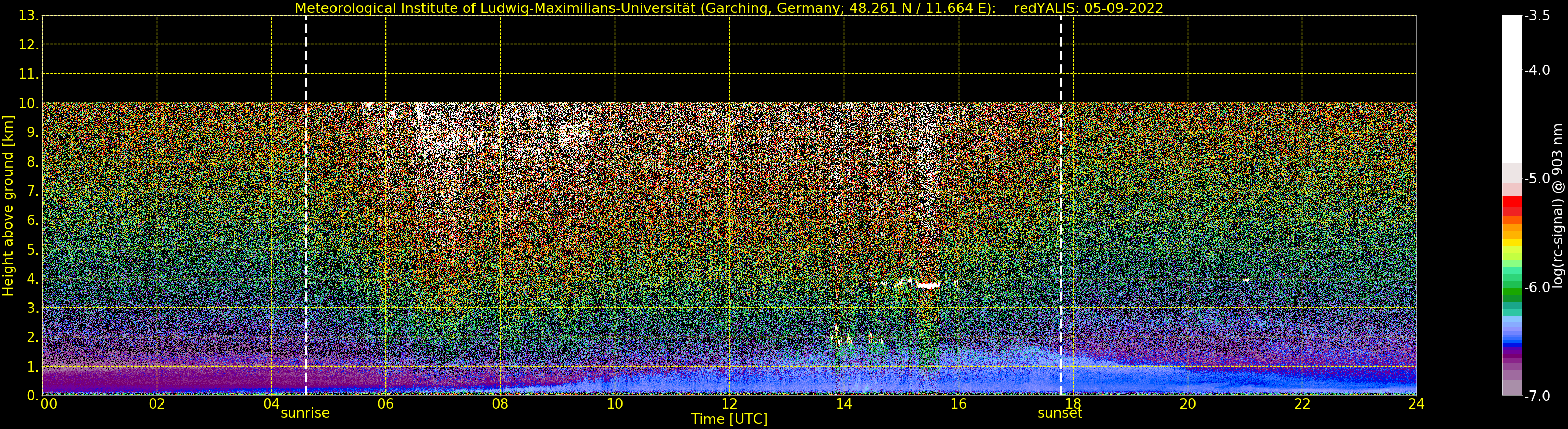The image size is (1568, 429).
Task: Click the '12' tick on the time axis
Action: (729, 404)
